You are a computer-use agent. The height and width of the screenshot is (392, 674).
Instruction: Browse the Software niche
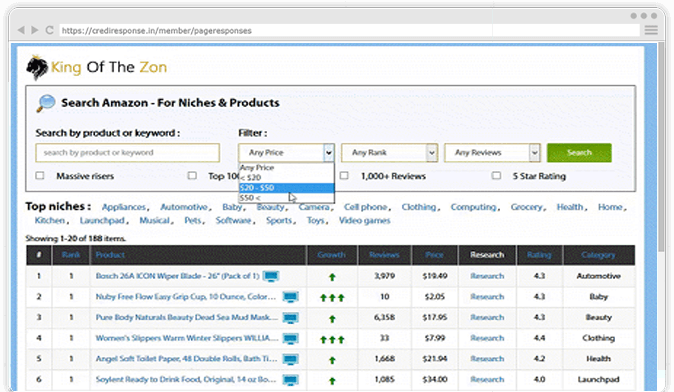tap(233, 220)
